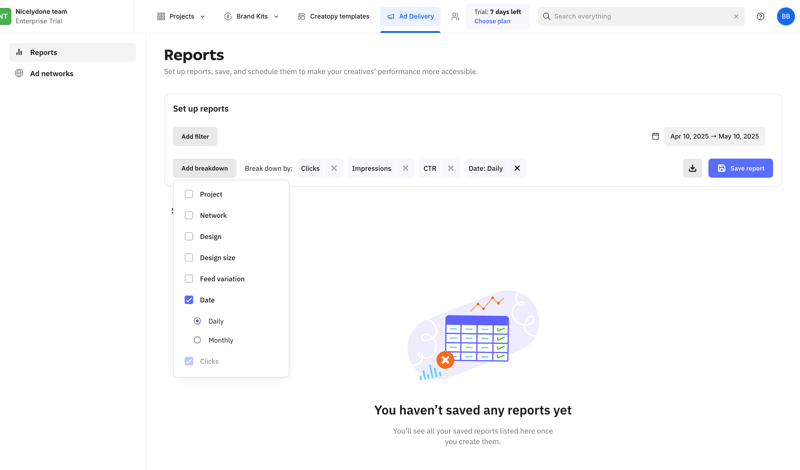Uncheck the Date breakdown checkbox

[189, 300]
